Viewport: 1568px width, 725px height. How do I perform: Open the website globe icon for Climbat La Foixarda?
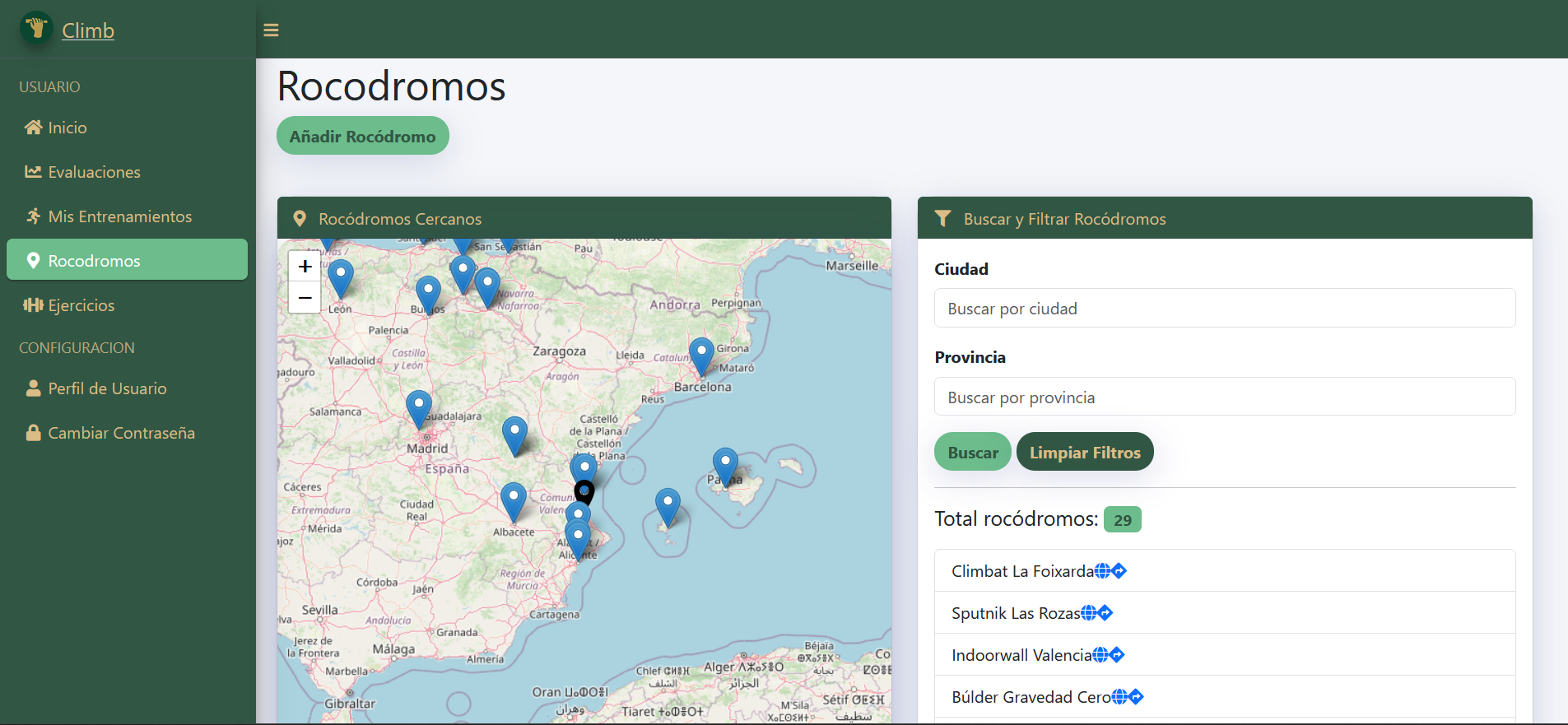click(x=1102, y=571)
